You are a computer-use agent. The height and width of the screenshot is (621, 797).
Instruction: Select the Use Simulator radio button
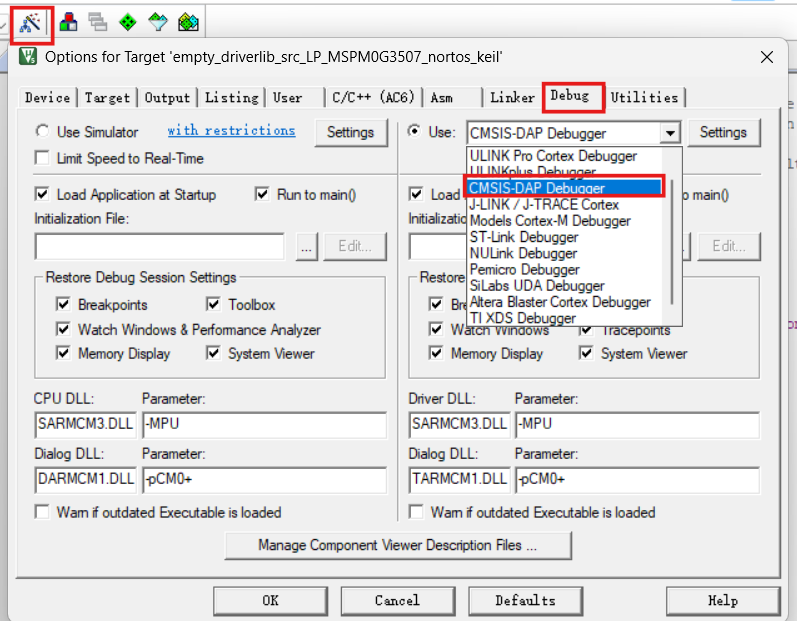43,132
